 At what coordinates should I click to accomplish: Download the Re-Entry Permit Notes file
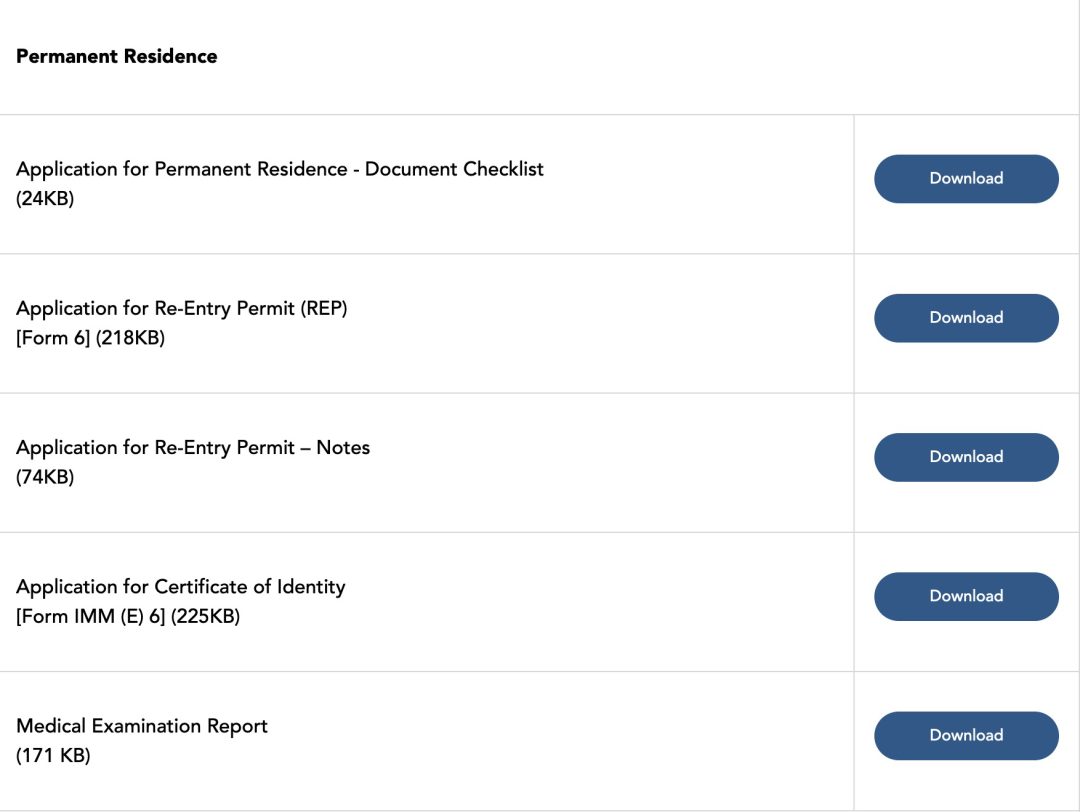(966, 457)
